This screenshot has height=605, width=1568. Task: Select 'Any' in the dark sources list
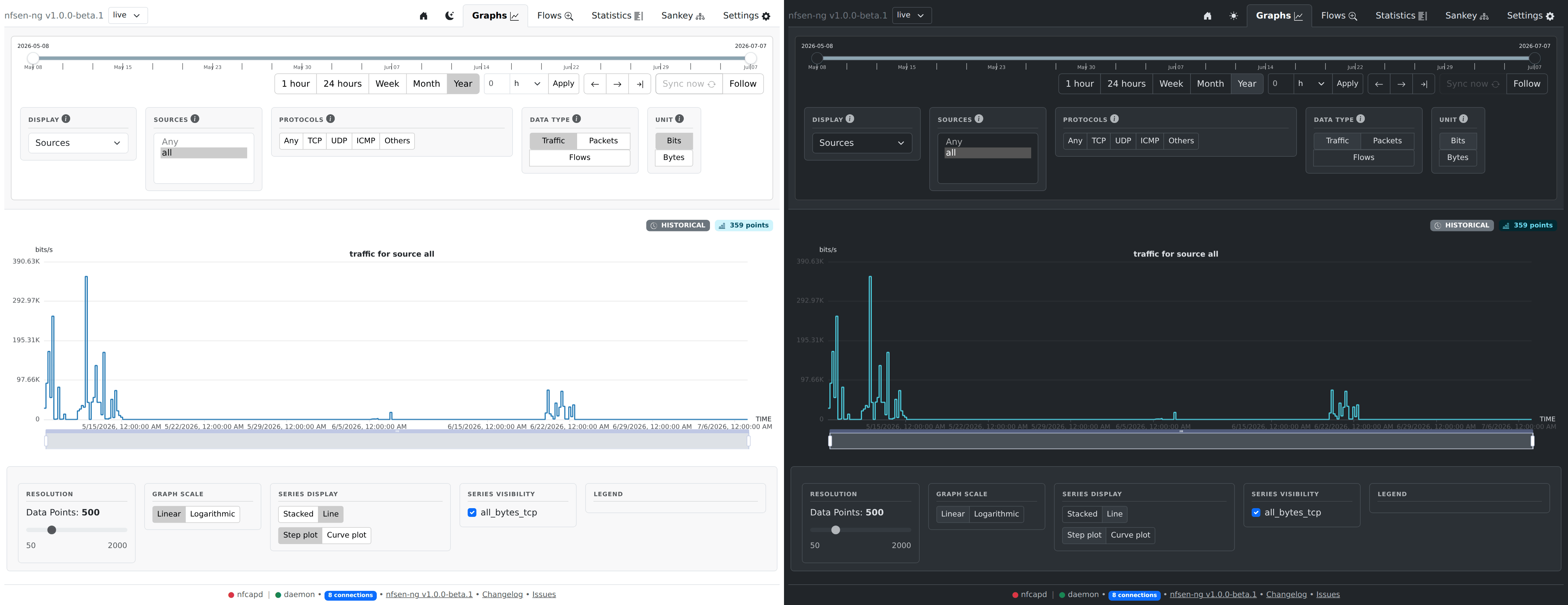click(x=987, y=142)
